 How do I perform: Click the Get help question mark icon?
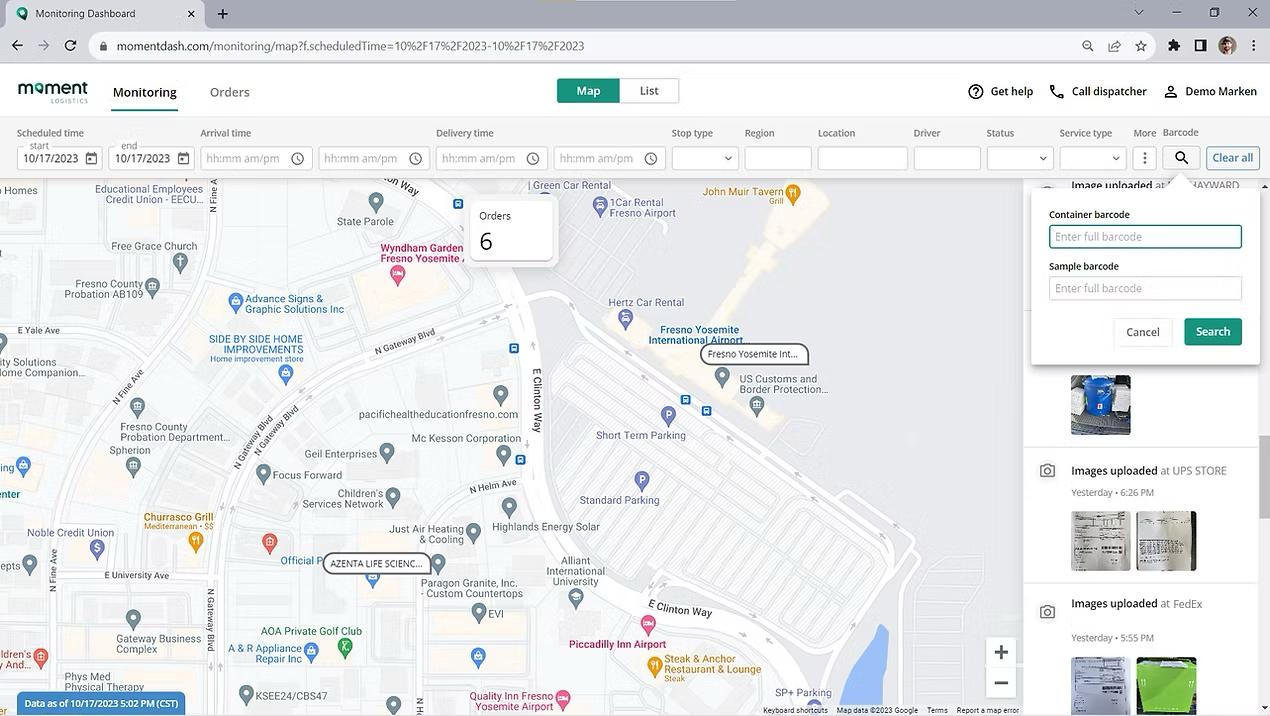[976, 91]
